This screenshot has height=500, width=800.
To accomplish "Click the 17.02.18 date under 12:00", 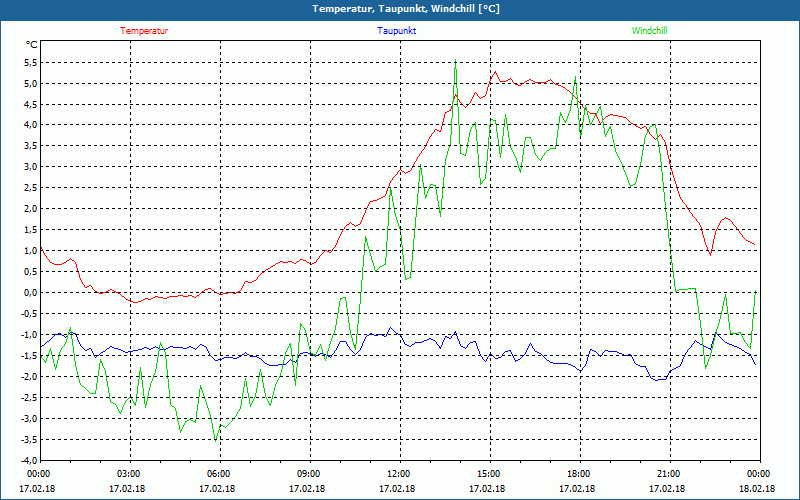I will pos(397,489).
